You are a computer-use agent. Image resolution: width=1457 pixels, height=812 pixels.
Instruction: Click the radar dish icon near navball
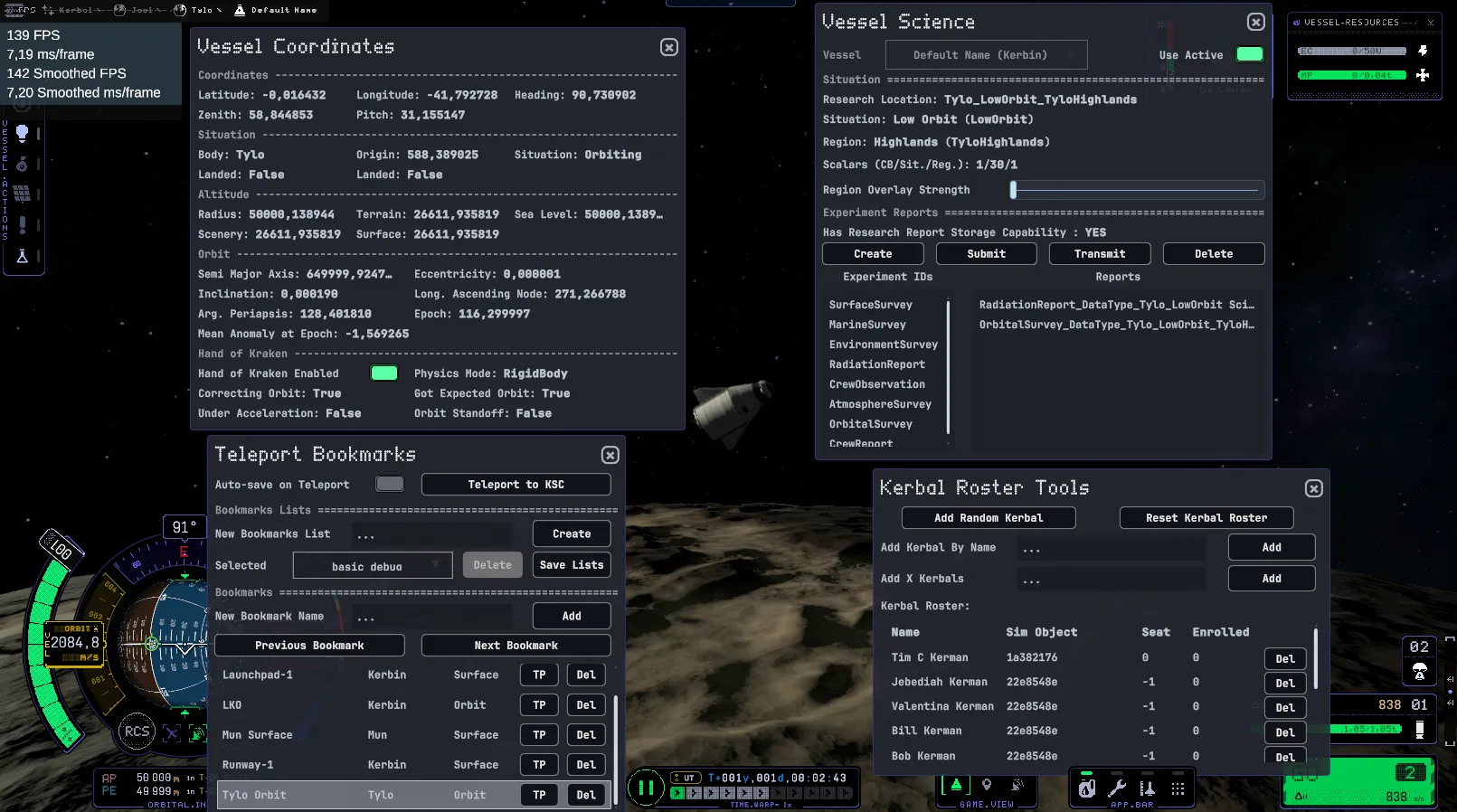pyautogui.click(x=197, y=733)
